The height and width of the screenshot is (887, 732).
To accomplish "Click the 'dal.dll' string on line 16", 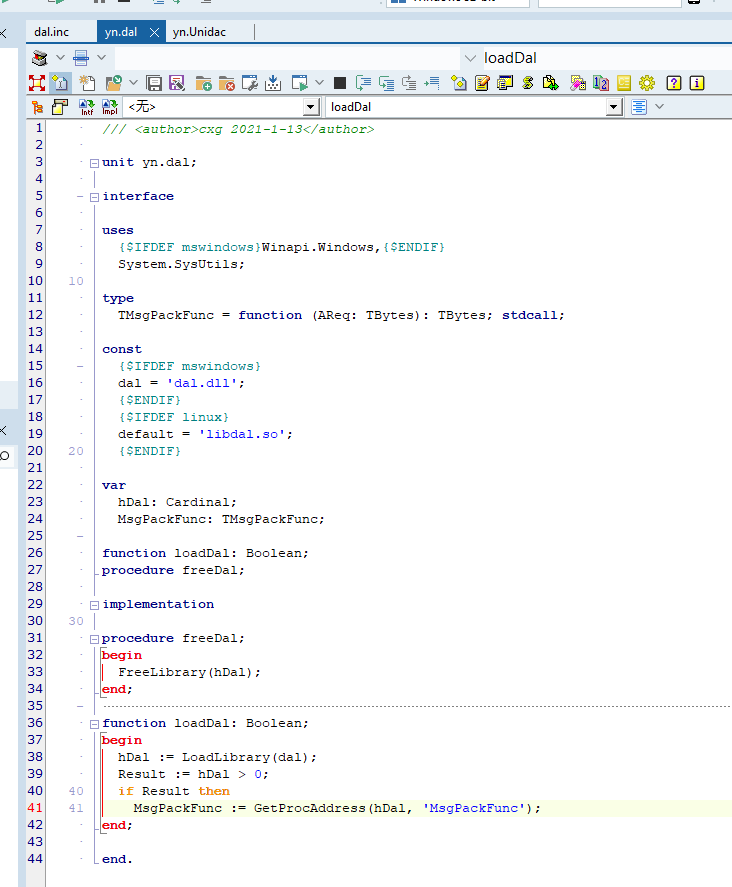I will click(x=201, y=383).
